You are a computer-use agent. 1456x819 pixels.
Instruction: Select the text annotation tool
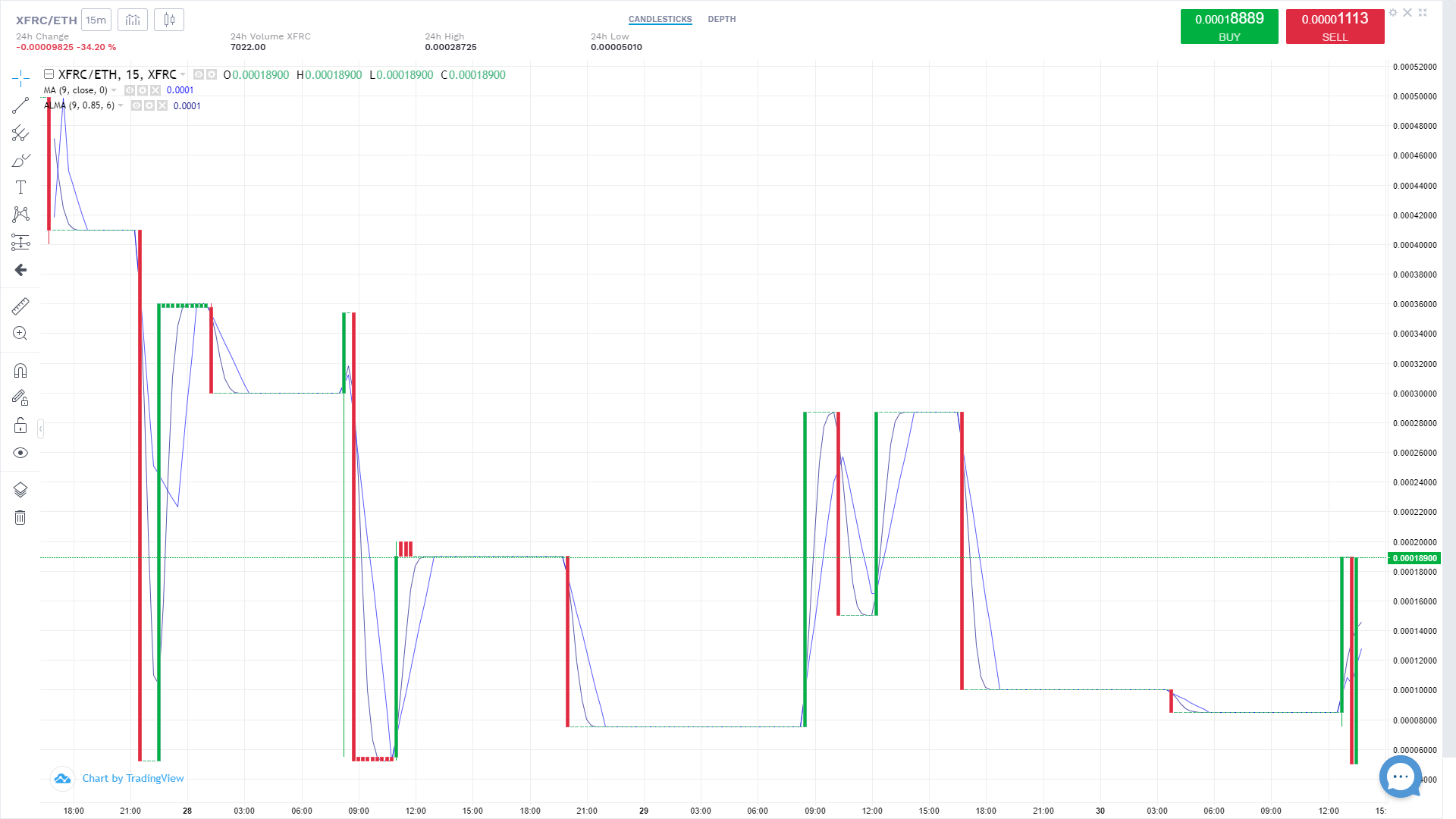20,187
